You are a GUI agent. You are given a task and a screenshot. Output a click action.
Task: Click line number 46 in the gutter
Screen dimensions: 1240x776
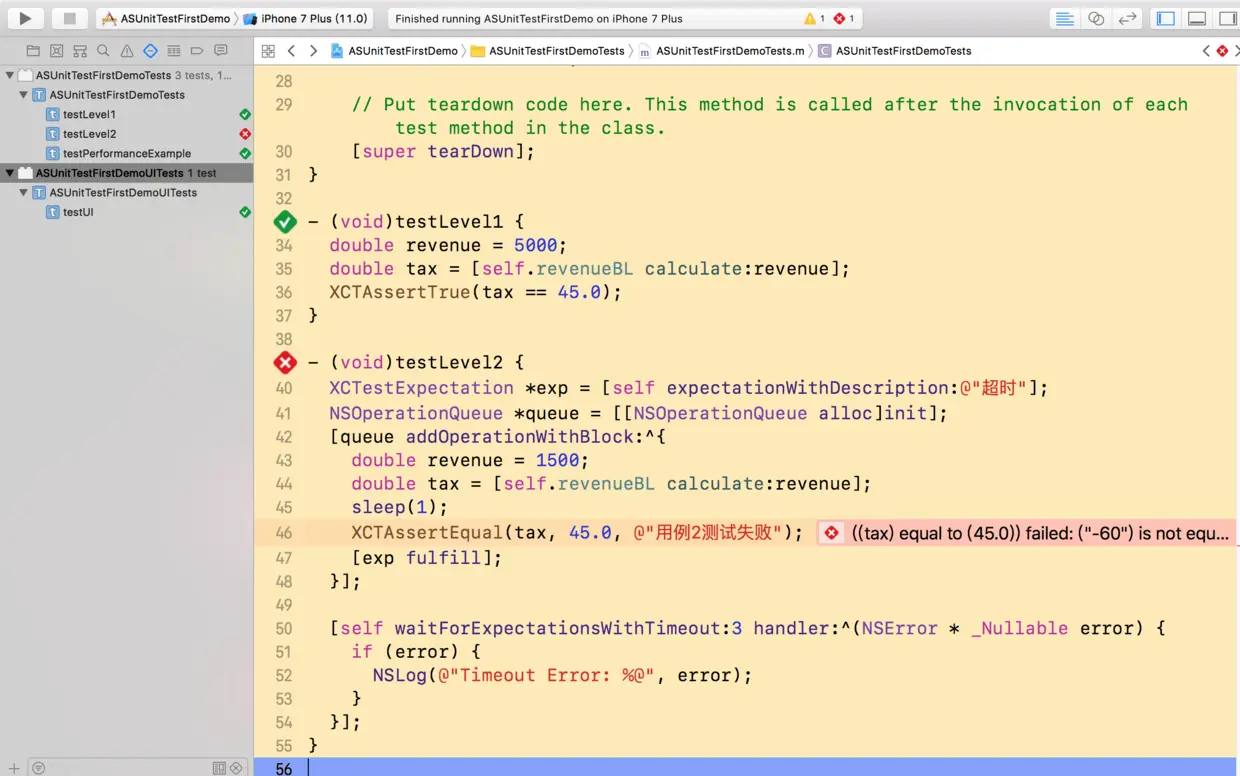[x=283, y=533]
